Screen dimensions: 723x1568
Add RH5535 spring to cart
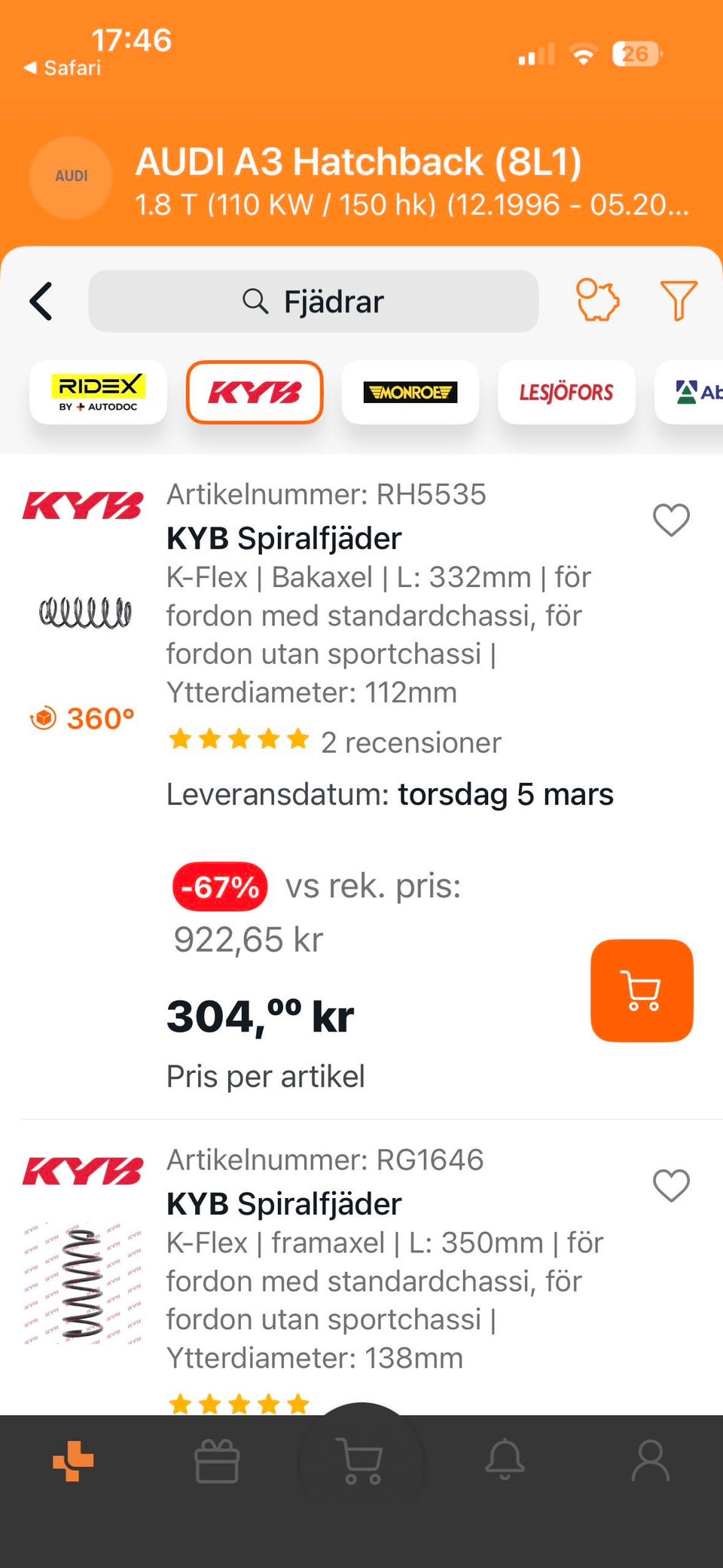point(642,990)
